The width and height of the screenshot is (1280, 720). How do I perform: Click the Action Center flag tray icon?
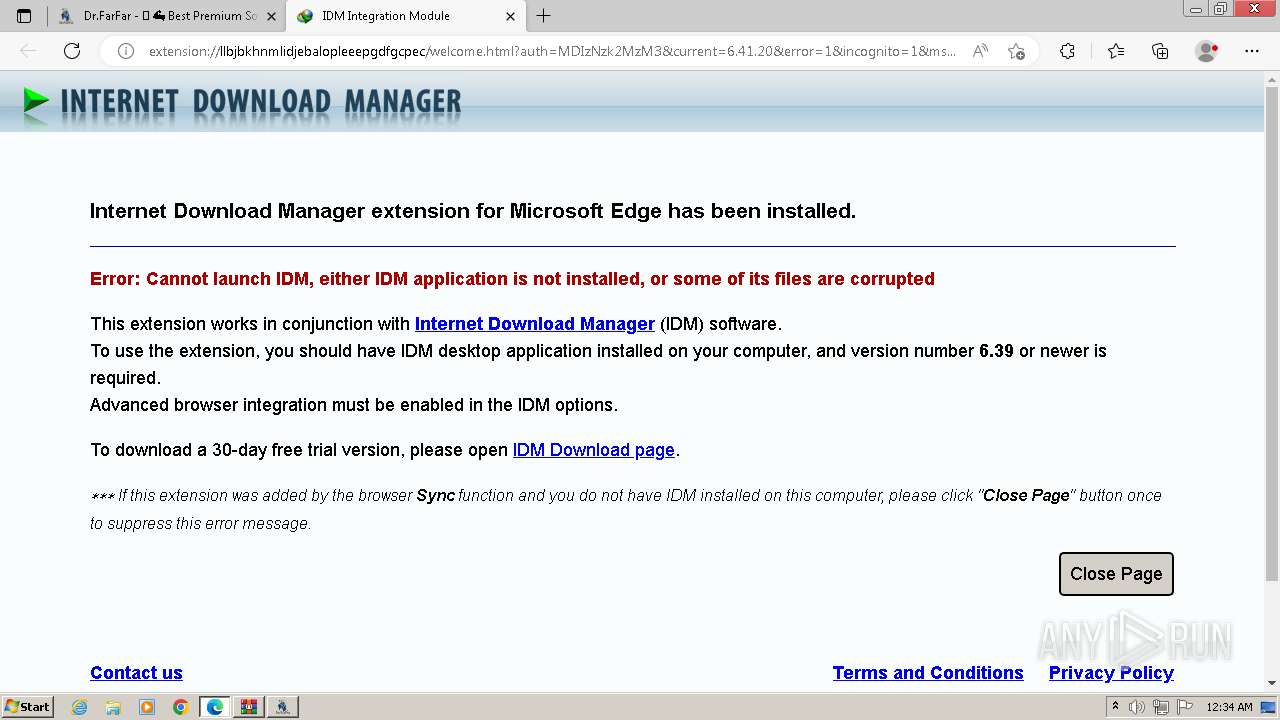point(1185,707)
